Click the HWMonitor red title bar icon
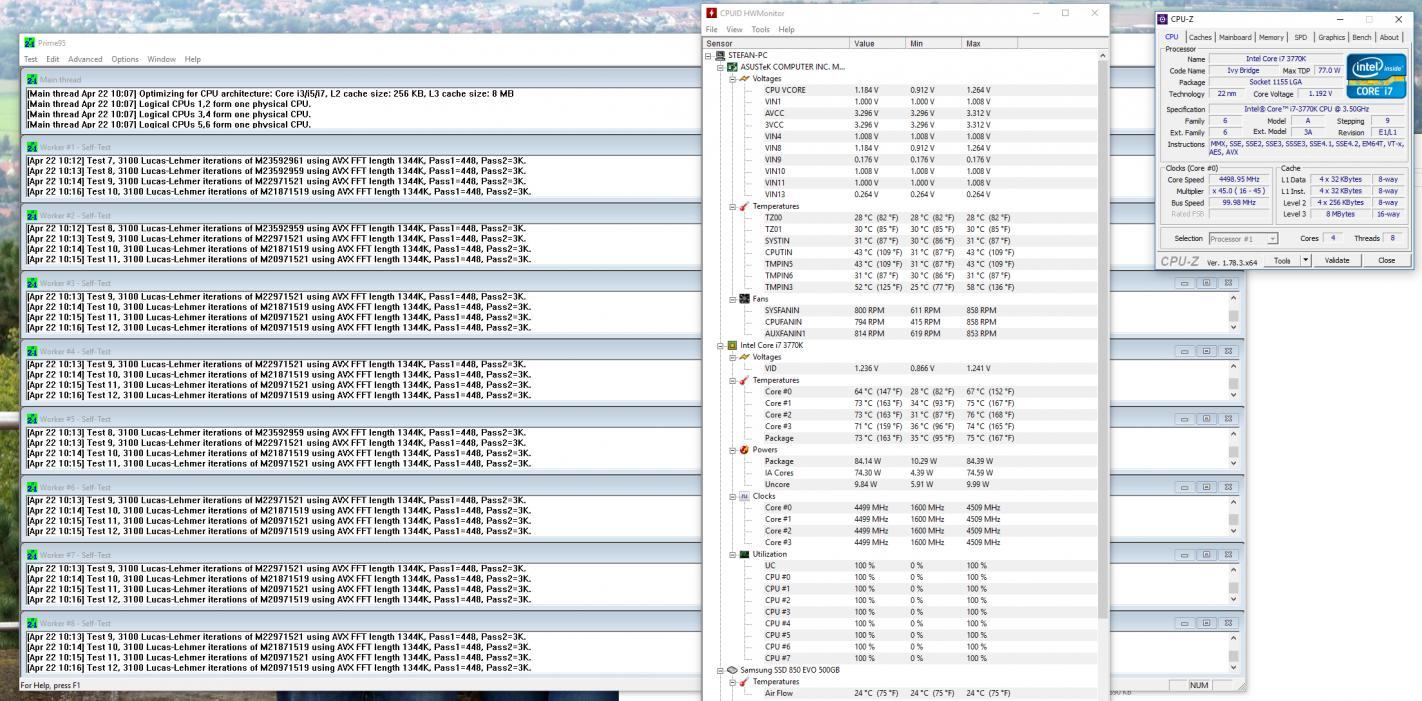 712,13
